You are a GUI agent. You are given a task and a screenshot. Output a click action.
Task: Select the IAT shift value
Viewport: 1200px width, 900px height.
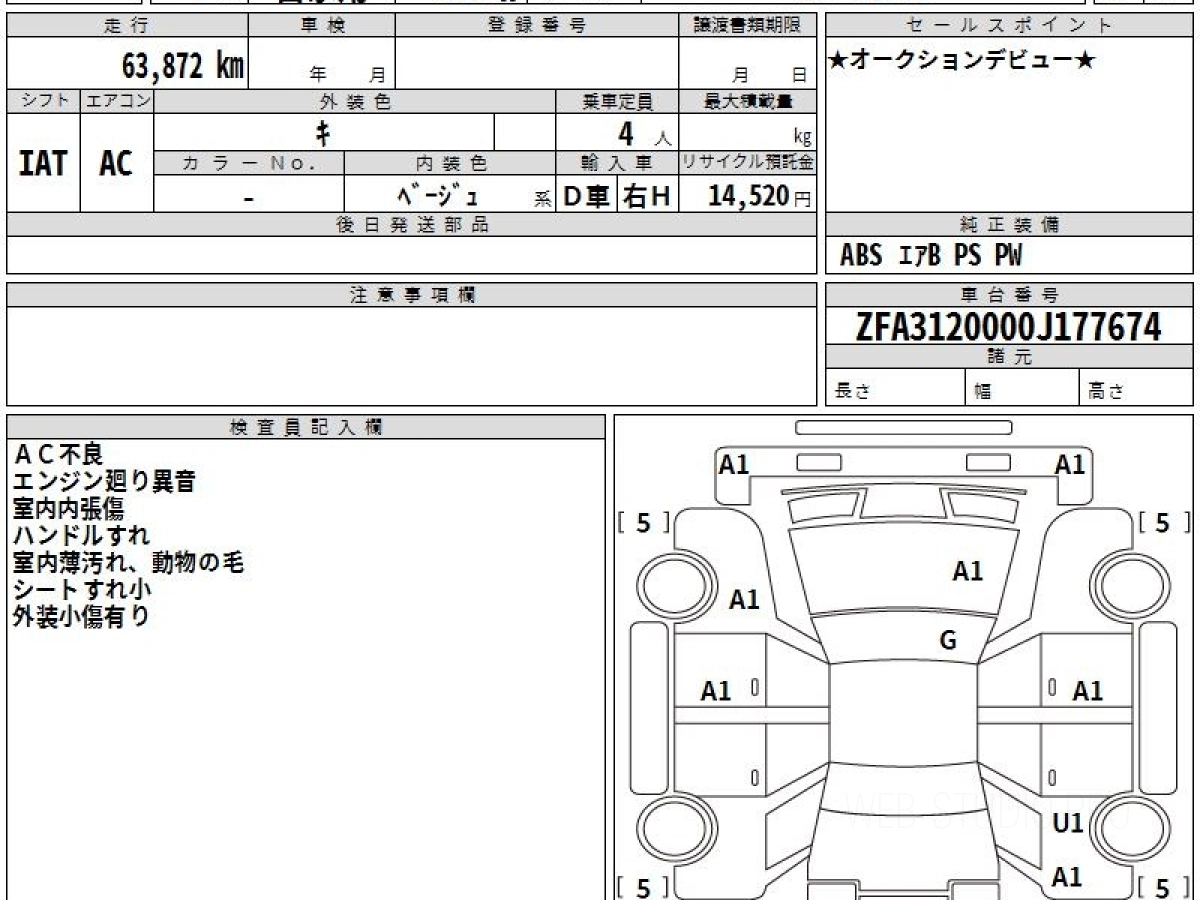pyautogui.click(x=43, y=164)
